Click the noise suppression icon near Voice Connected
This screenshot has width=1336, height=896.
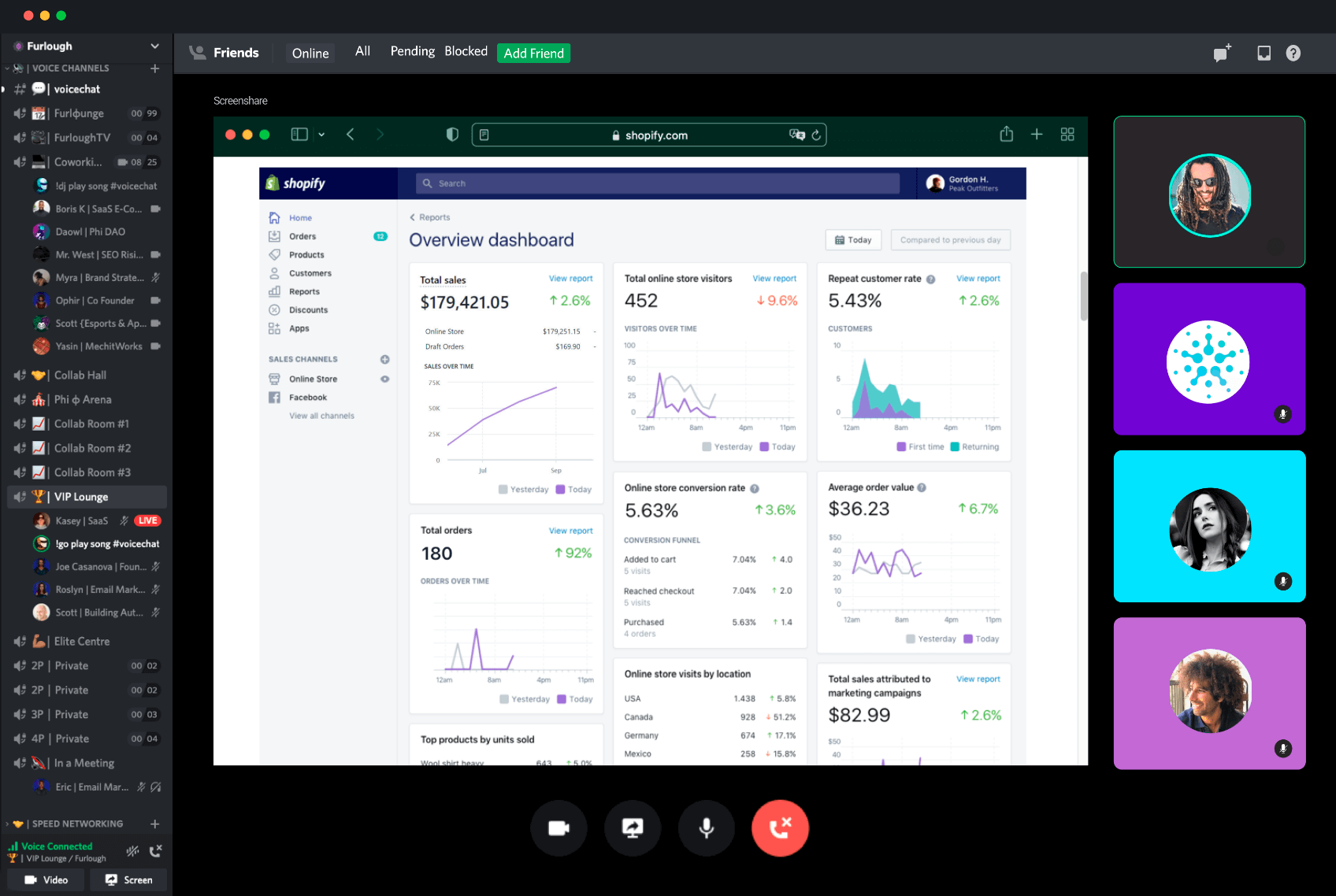click(x=132, y=851)
